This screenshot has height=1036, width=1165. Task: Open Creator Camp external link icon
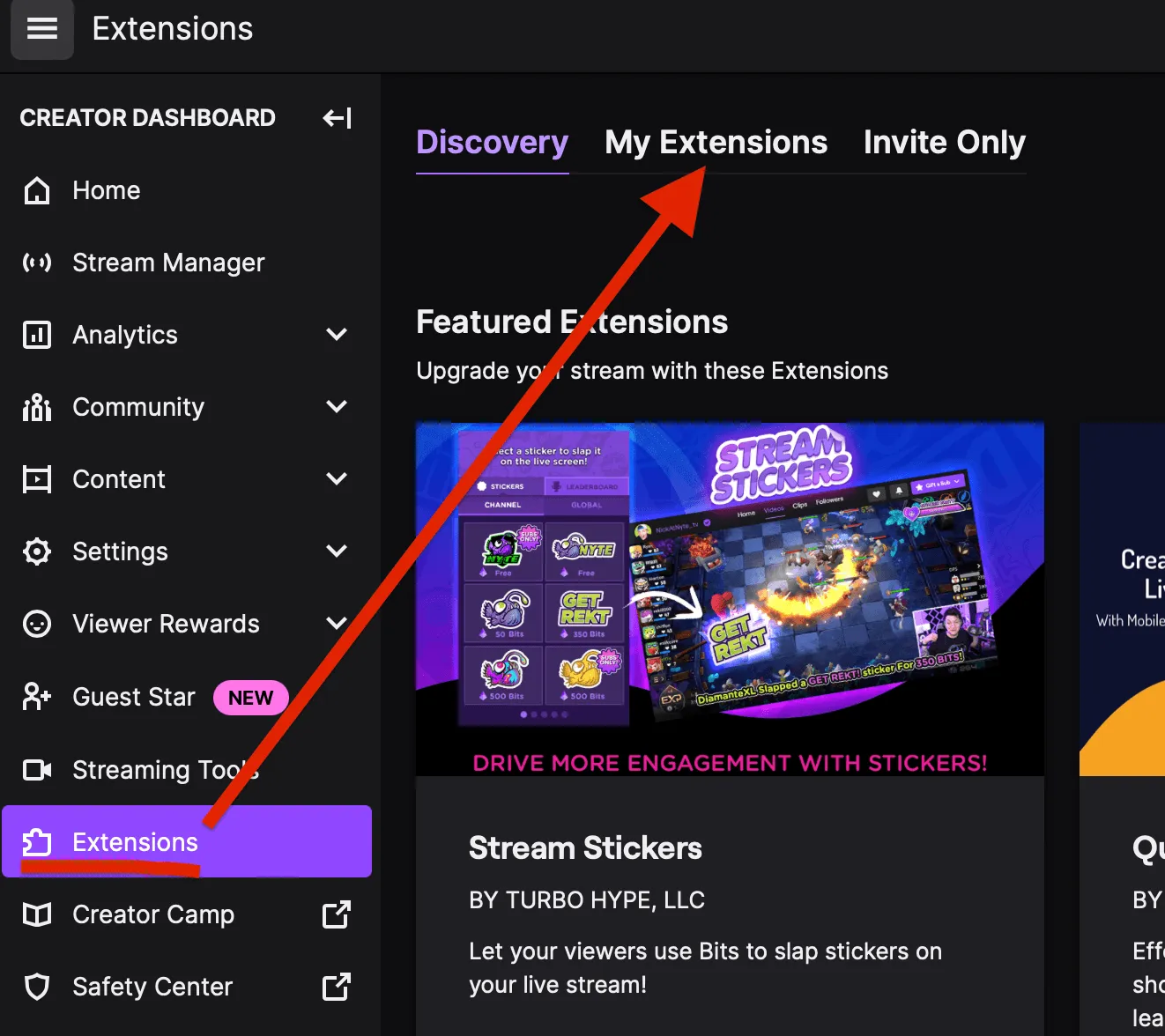click(337, 914)
